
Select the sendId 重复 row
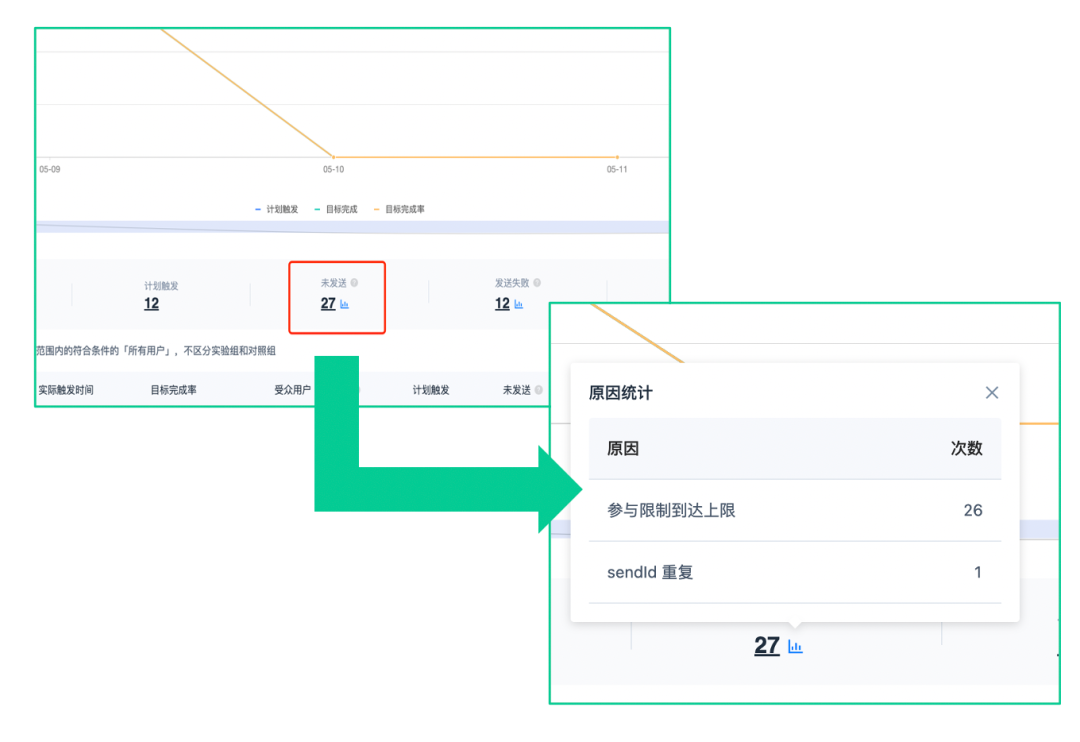click(795, 573)
